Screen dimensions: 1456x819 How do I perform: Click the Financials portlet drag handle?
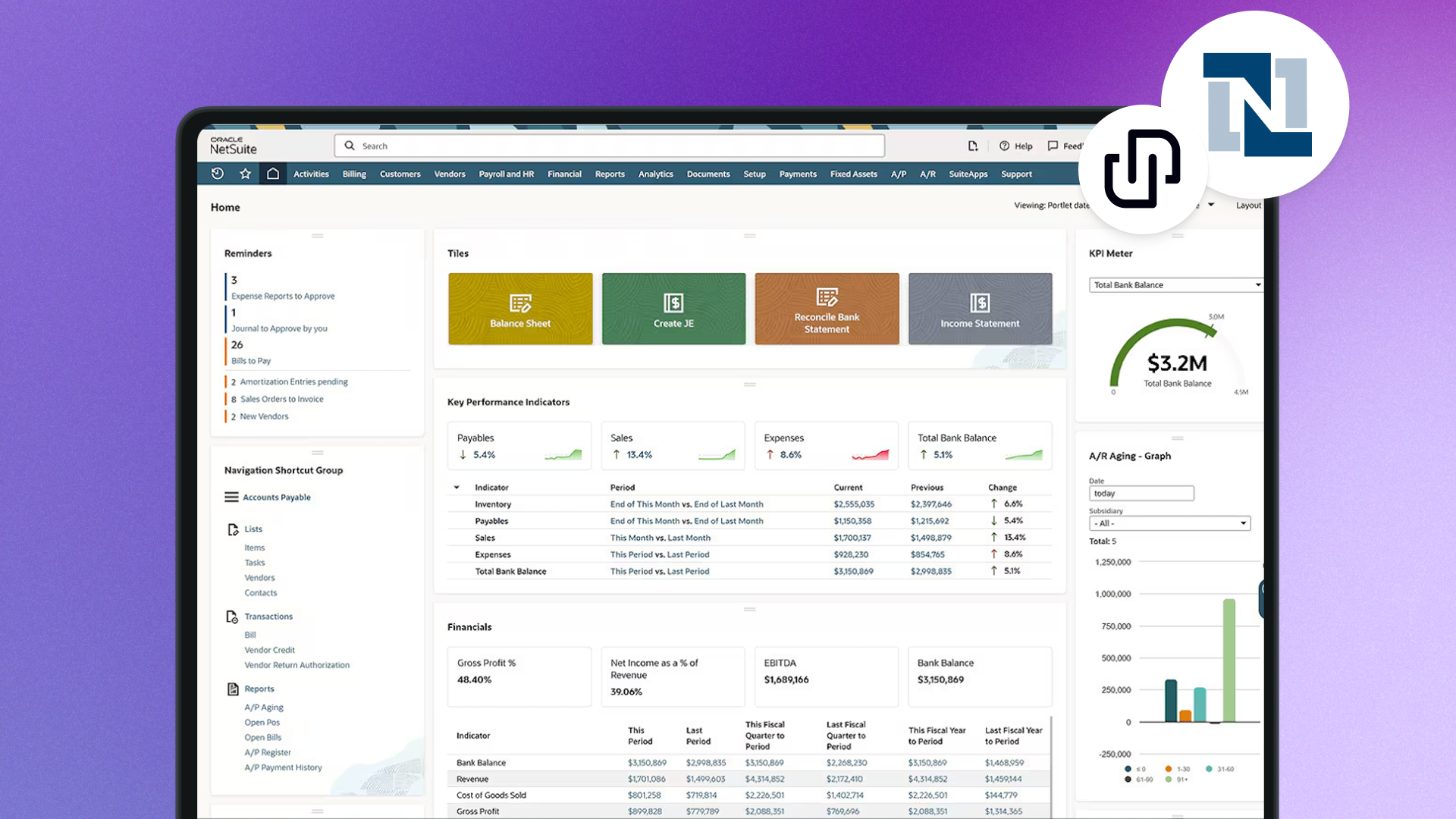coord(750,610)
